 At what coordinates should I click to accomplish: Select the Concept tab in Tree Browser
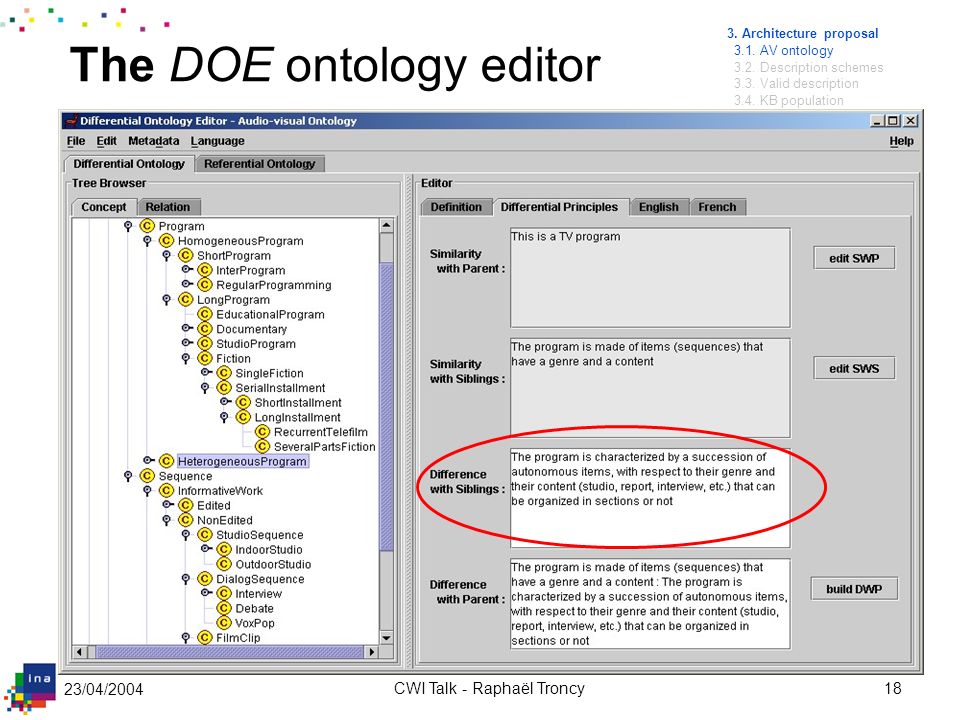click(103, 207)
